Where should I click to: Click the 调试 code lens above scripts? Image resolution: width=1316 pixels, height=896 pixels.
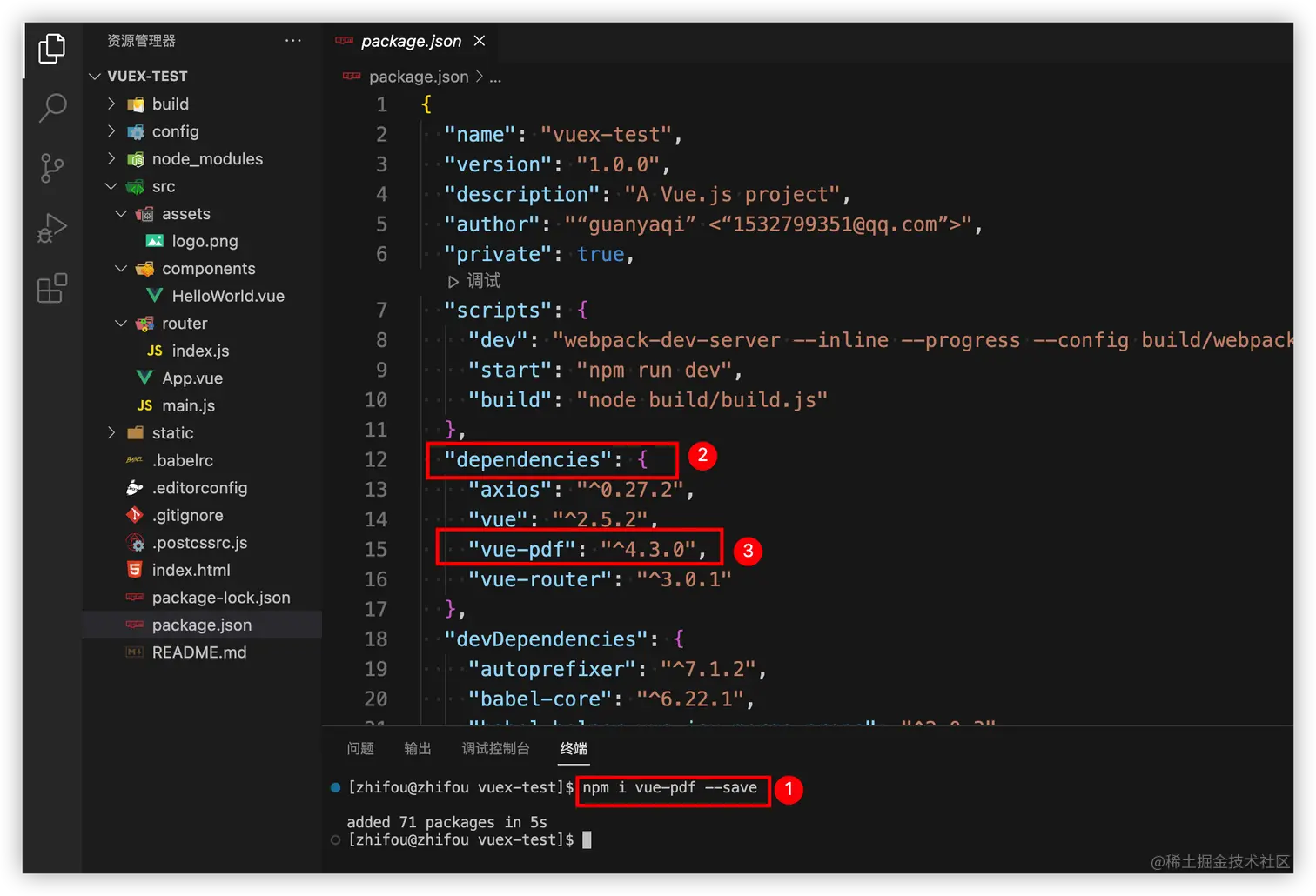[474, 281]
